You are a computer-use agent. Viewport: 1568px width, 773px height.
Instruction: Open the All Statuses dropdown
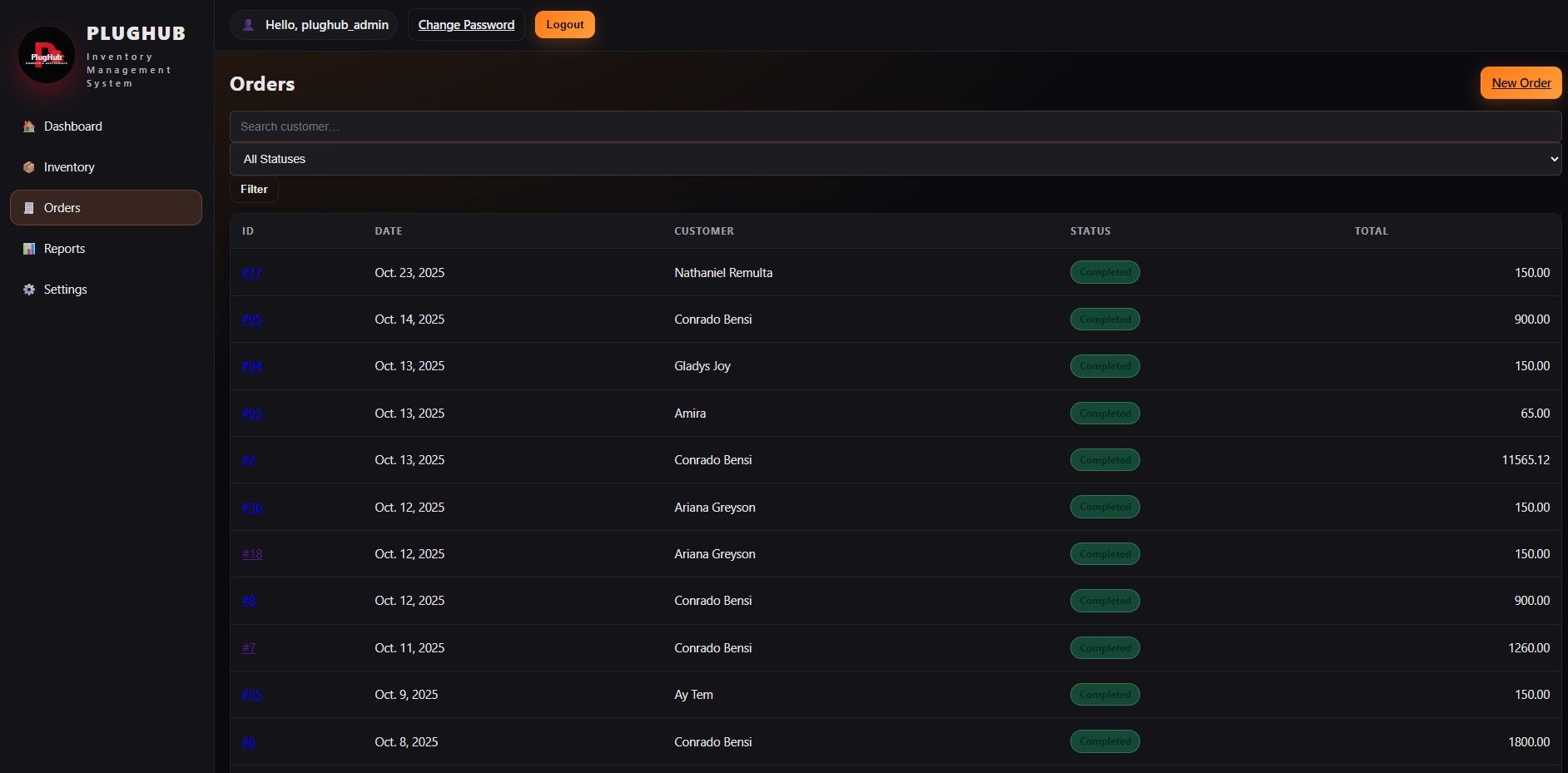coord(896,159)
